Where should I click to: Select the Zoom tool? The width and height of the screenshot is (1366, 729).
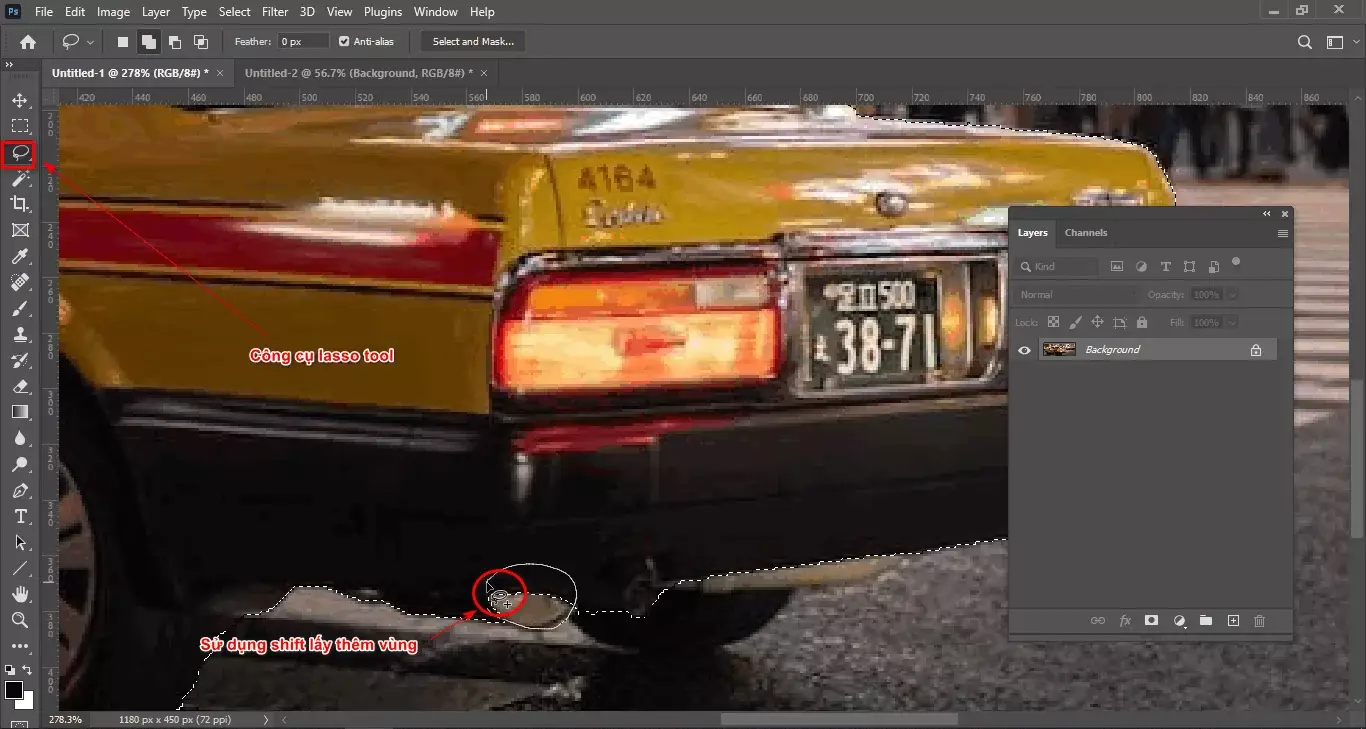(20, 620)
